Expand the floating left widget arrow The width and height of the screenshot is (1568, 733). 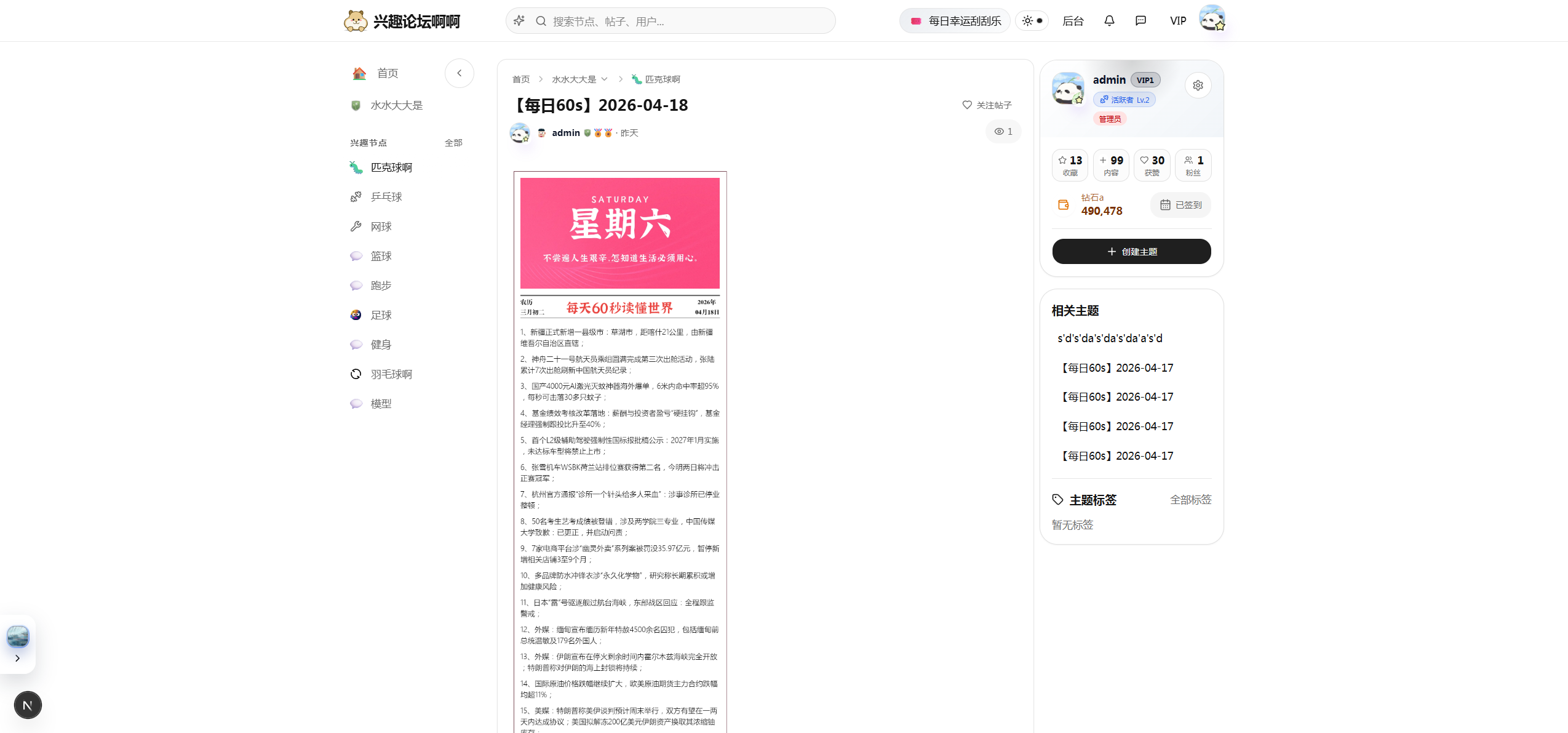point(17,659)
